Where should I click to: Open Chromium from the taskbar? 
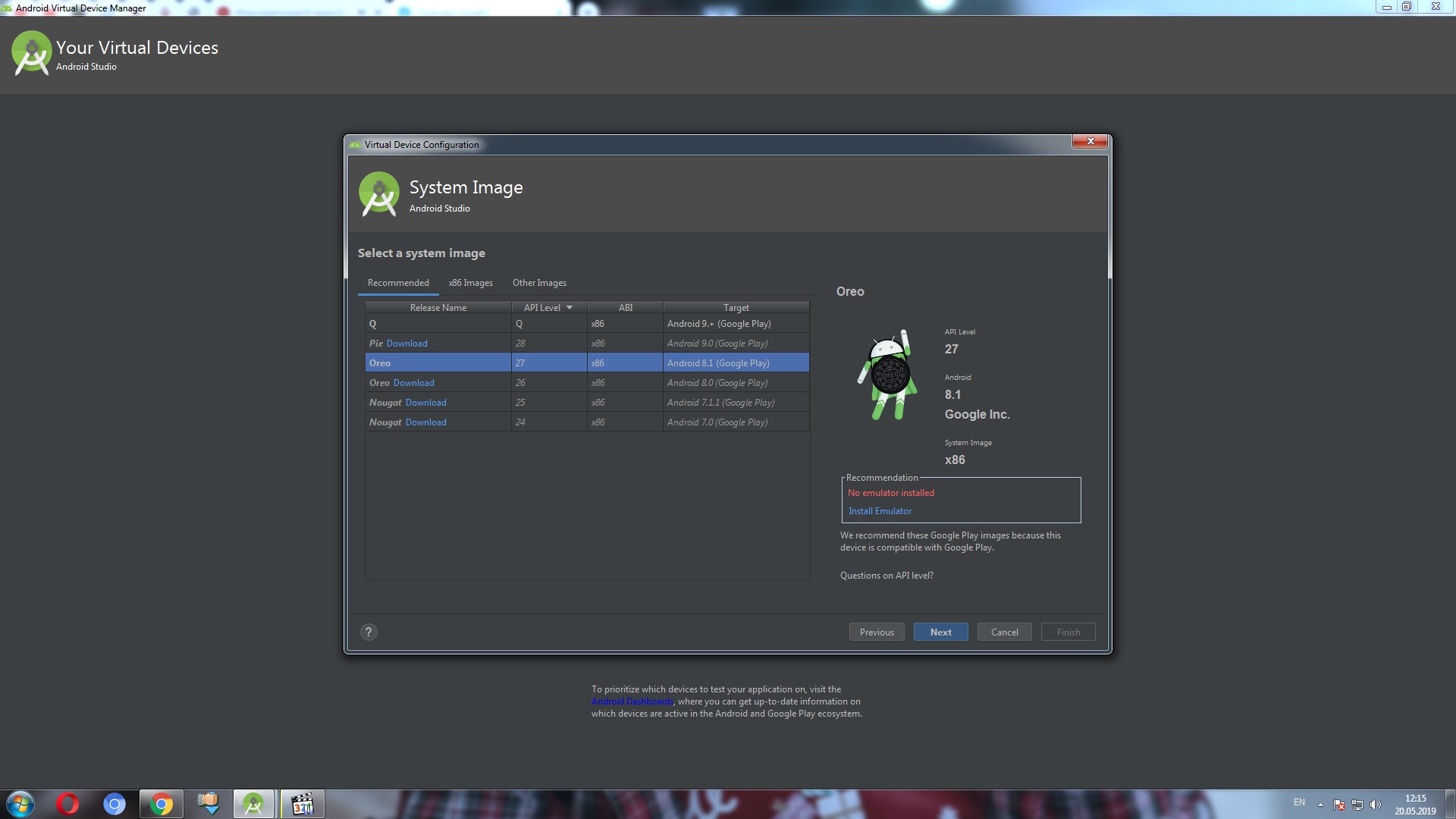pos(115,804)
